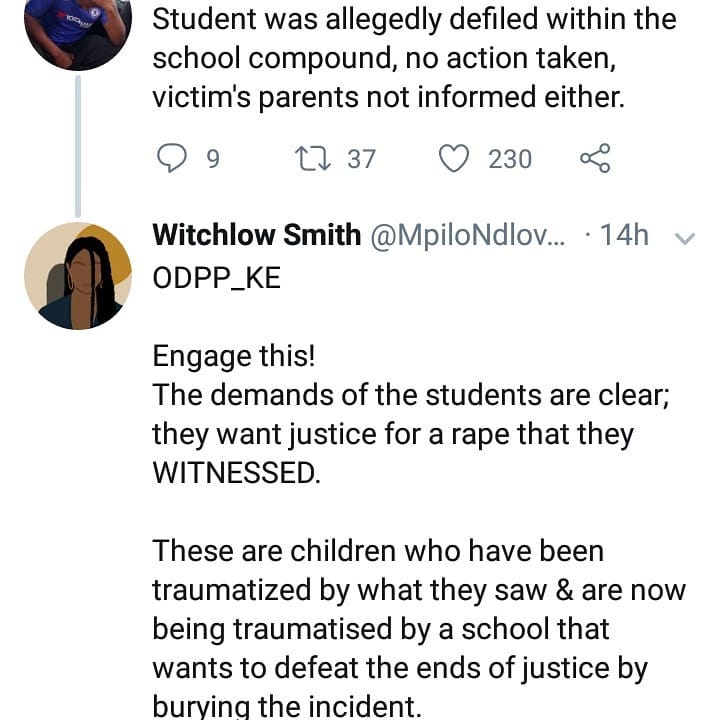This screenshot has height=720, width=720.
Task: Tap the ODPP_KE mention text
Action: point(216,279)
